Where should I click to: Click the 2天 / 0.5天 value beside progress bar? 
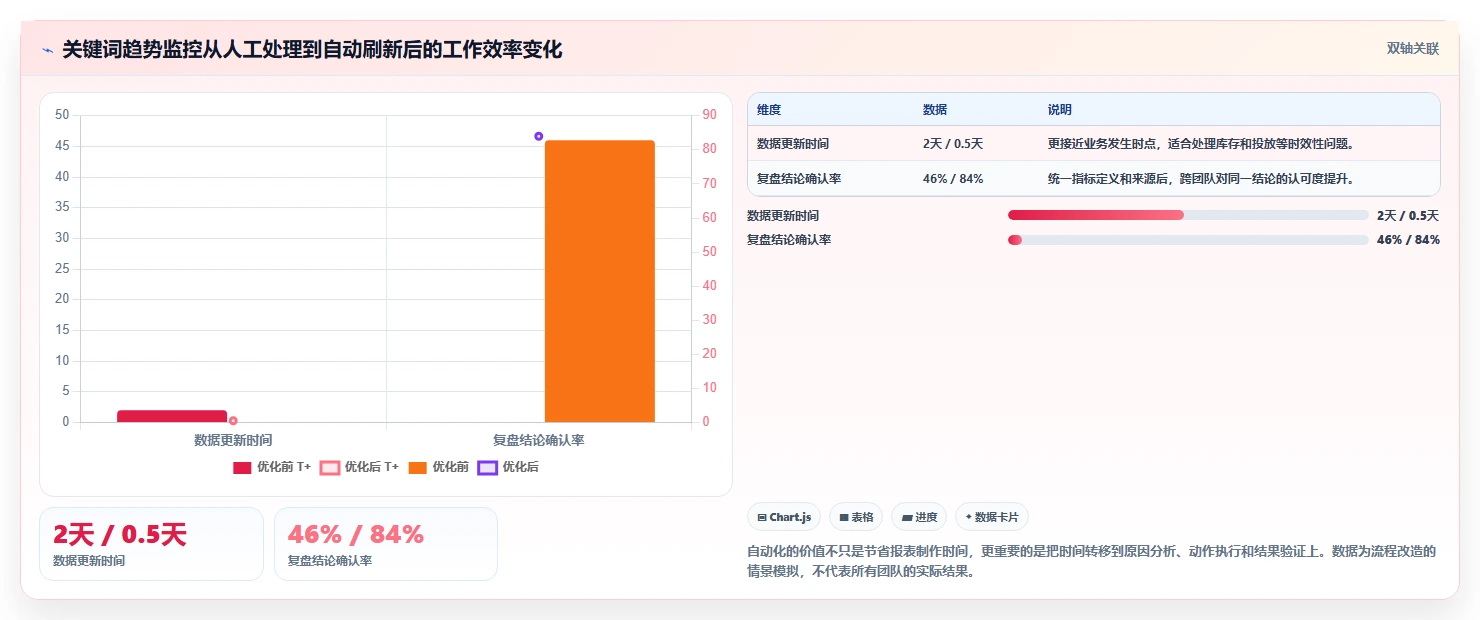click(1408, 215)
